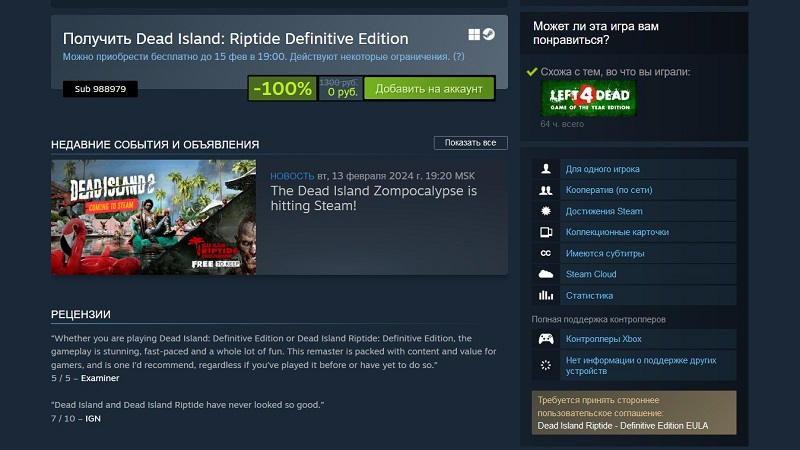The image size is (800, 450).
Task: Click the -100% discount badge
Action: (x=282, y=89)
